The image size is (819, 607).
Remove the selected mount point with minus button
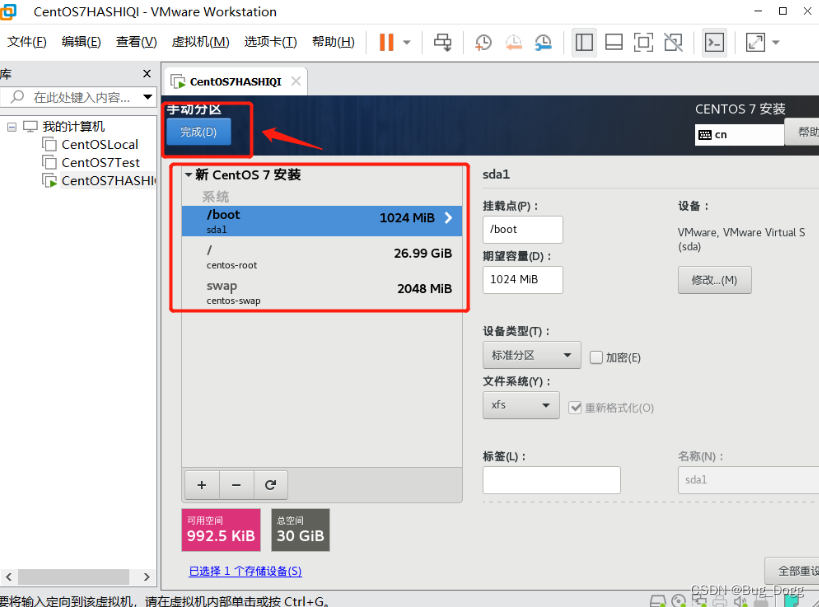[x=236, y=485]
